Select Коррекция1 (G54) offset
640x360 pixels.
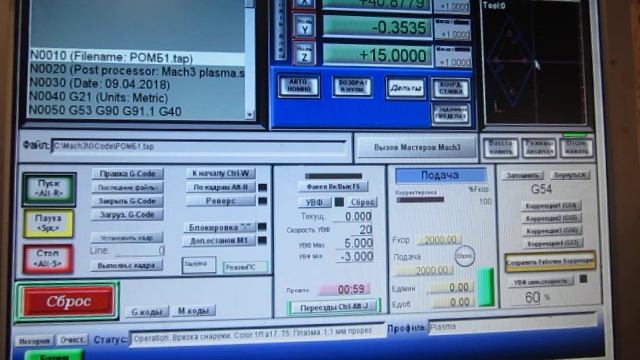551,206
